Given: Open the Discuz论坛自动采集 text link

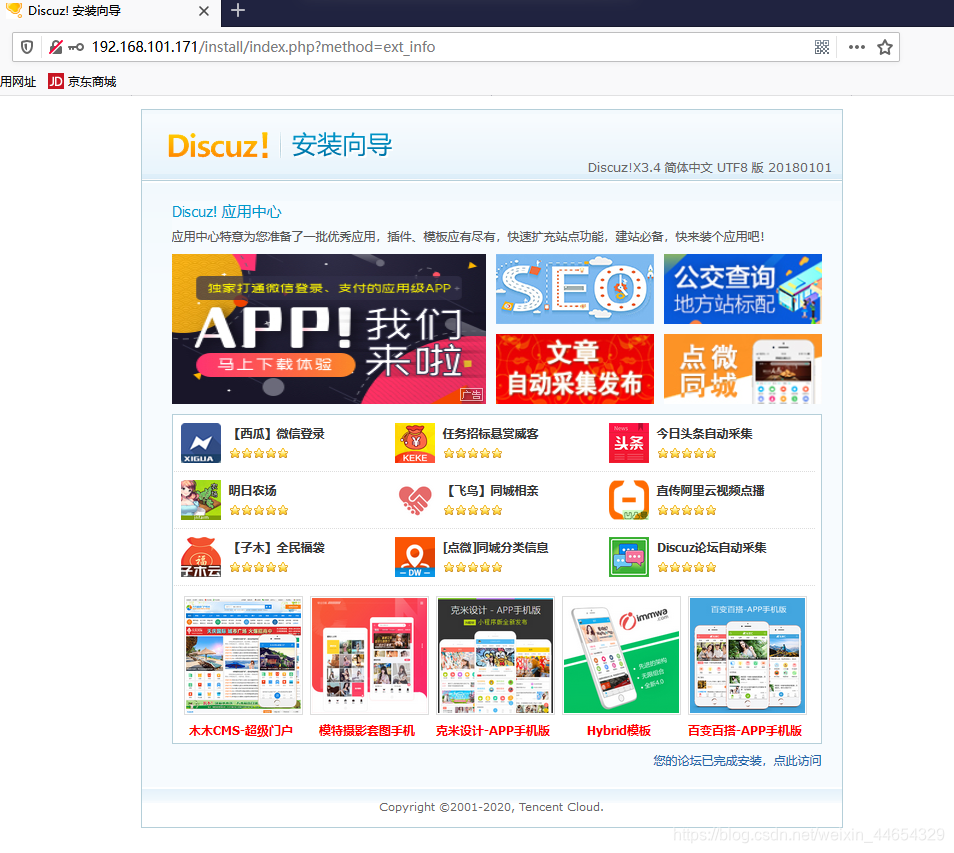Looking at the screenshot, I should (x=712, y=548).
